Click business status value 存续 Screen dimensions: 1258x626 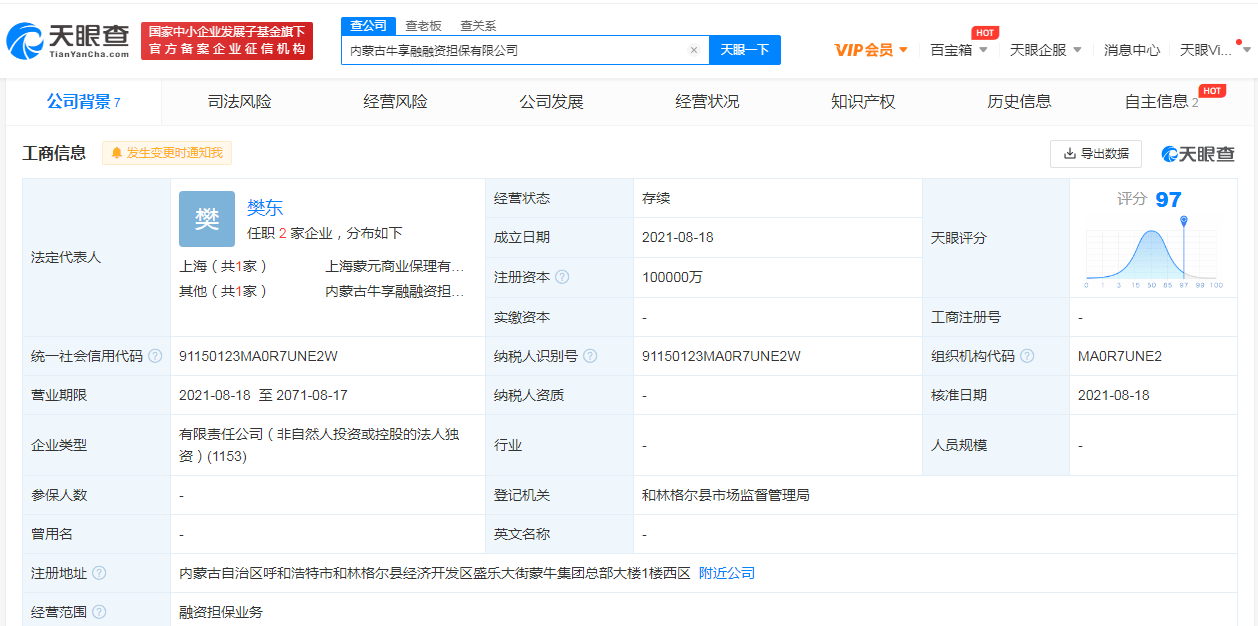[x=656, y=198]
